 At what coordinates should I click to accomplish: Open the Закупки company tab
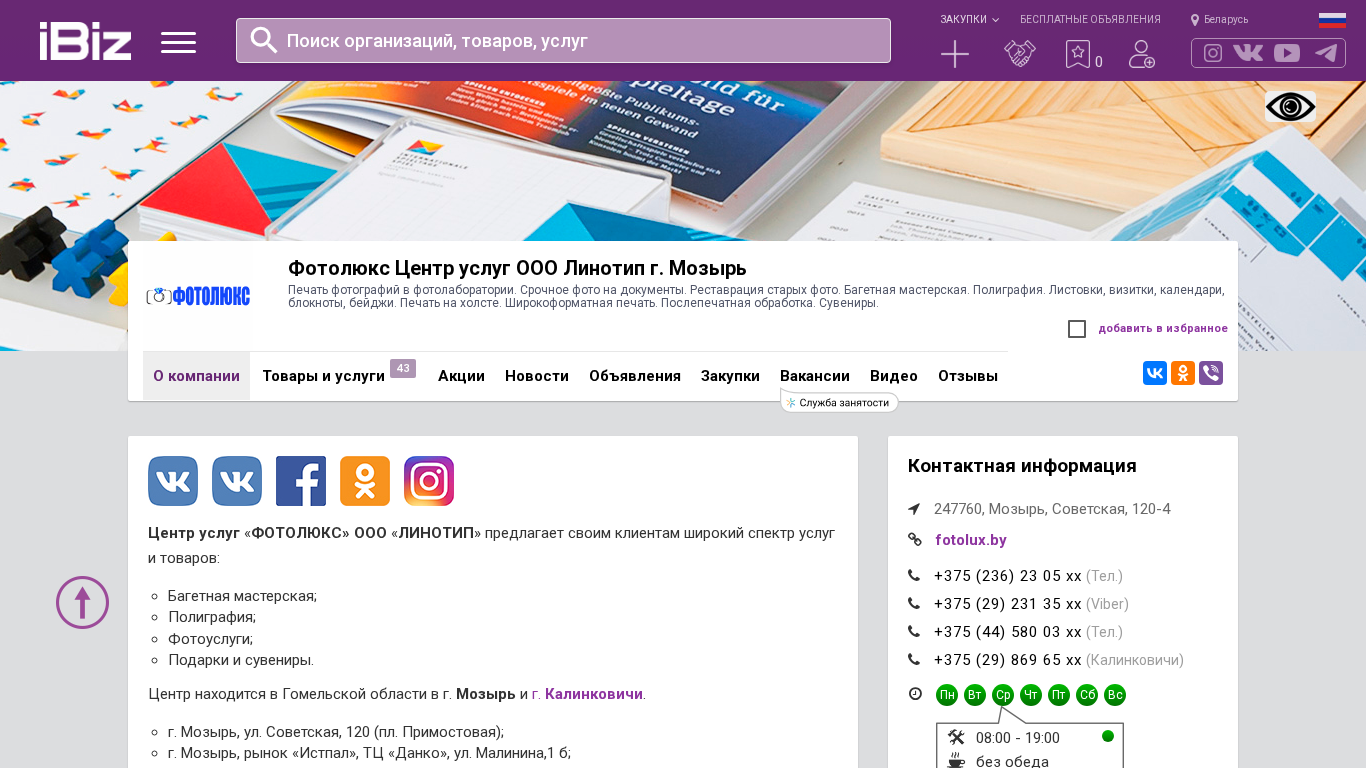pos(730,376)
